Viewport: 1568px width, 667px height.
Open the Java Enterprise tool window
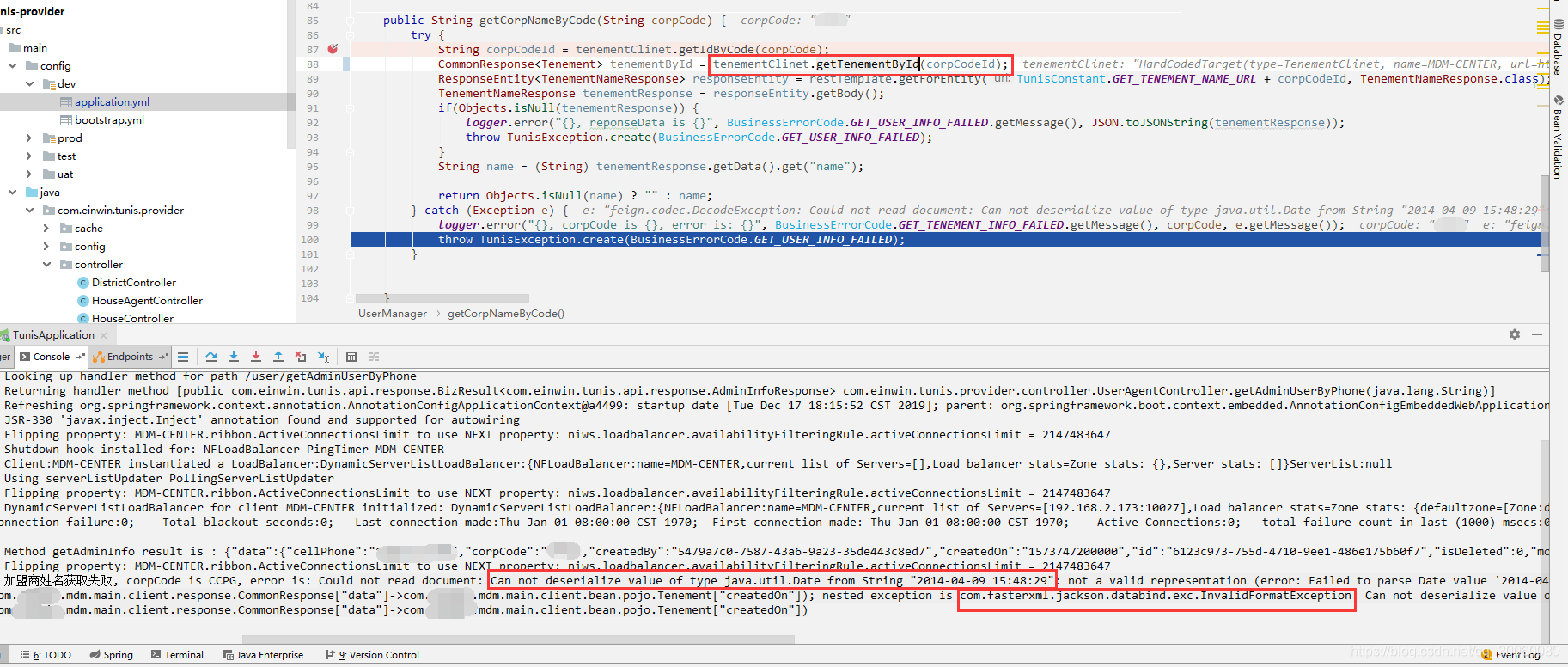coord(263,655)
